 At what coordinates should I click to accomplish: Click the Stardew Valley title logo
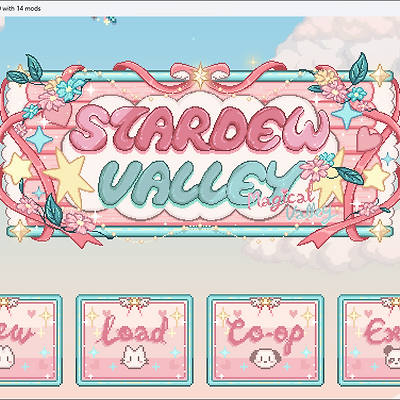[x=200, y=150]
